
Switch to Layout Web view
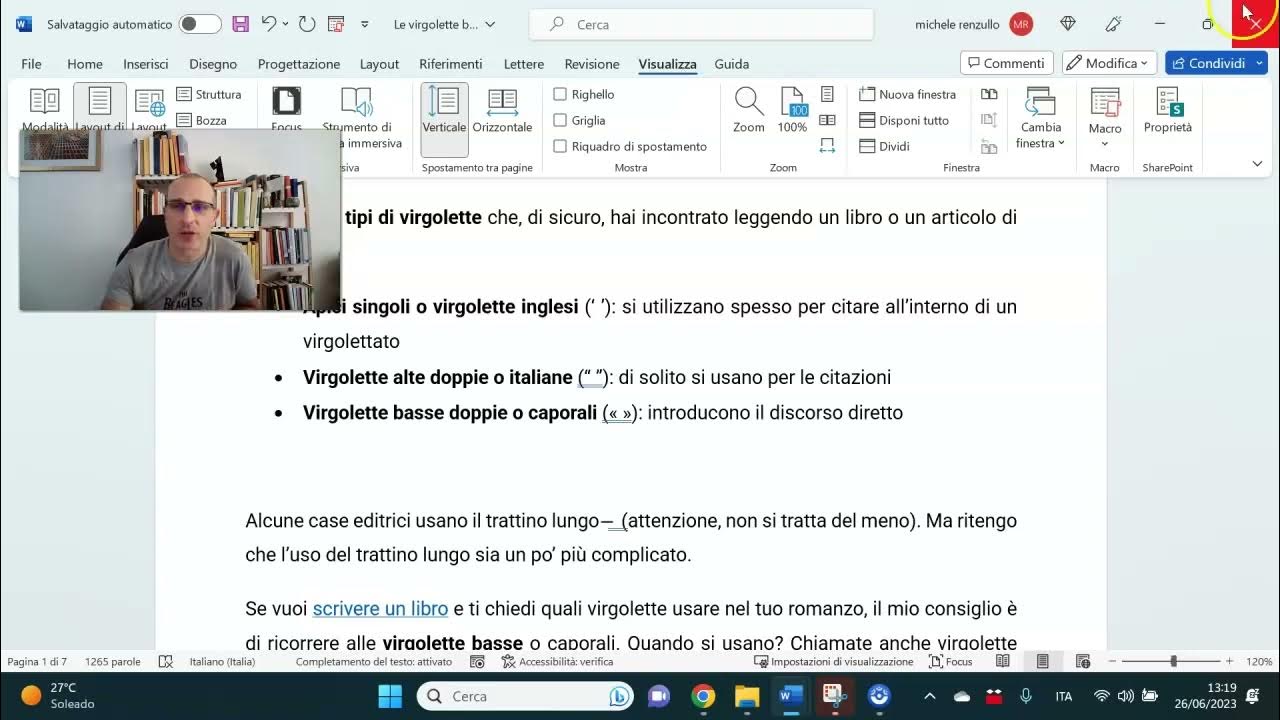[x=149, y=110]
